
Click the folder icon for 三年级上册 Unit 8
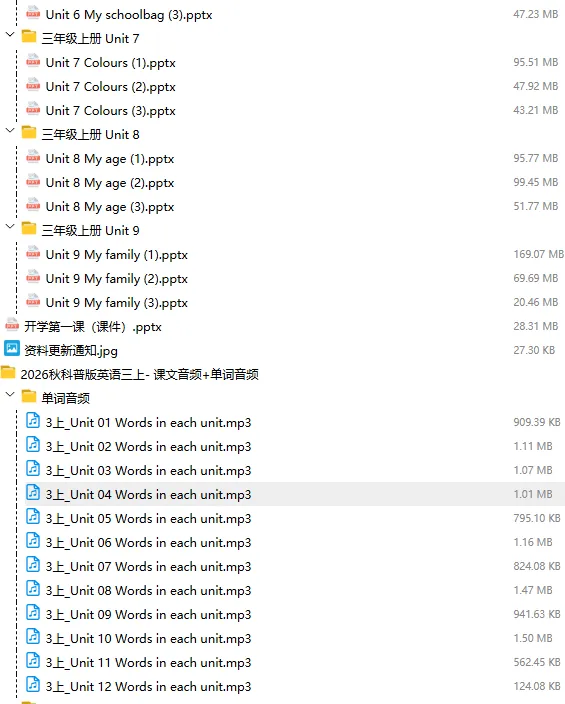click(x=29, y=132)
